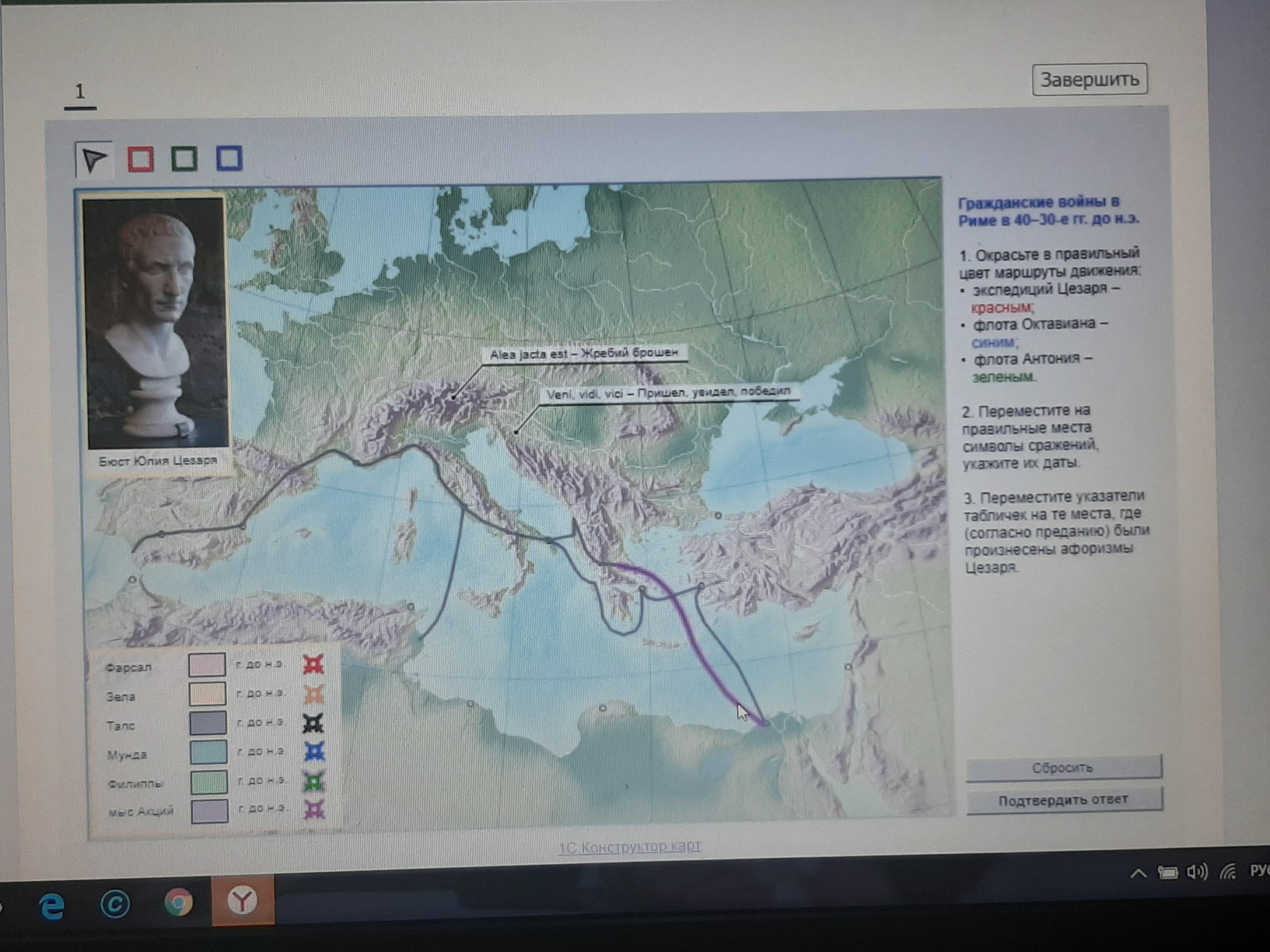Click the Фарсал date input box
Image resolution: width=1270 pixels, height=952 pixels.
coord(207,665)
